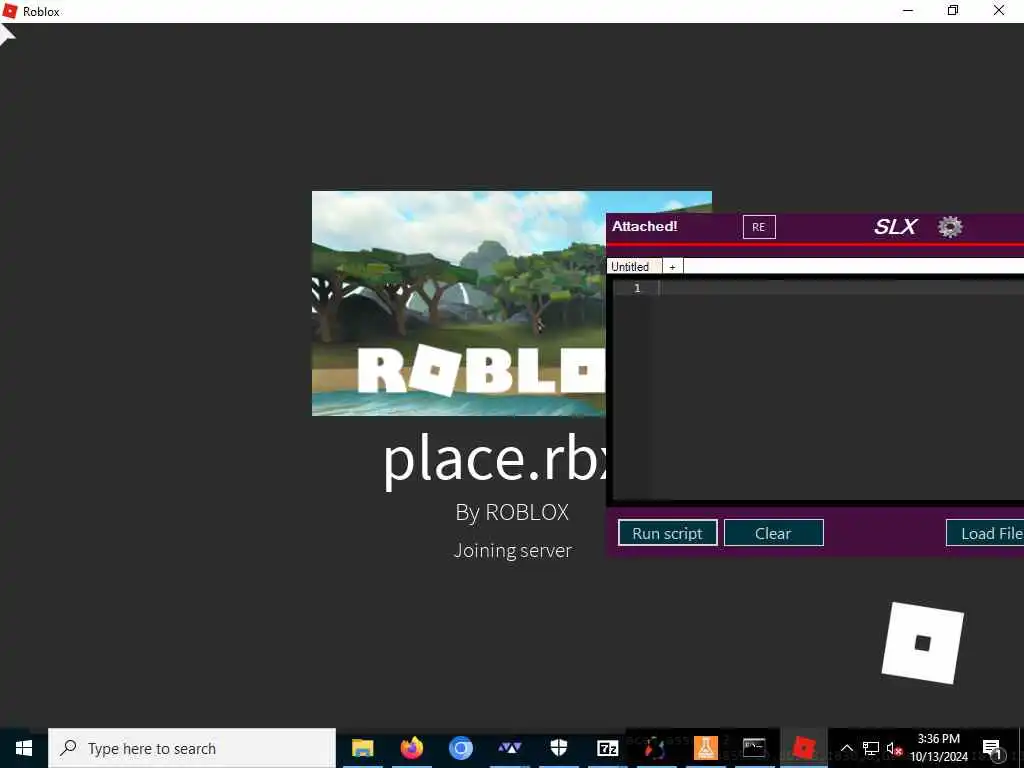Open the command prompt taskbar icon
The width and height of the screenshot is (1024, 768).
click(754, 748)
